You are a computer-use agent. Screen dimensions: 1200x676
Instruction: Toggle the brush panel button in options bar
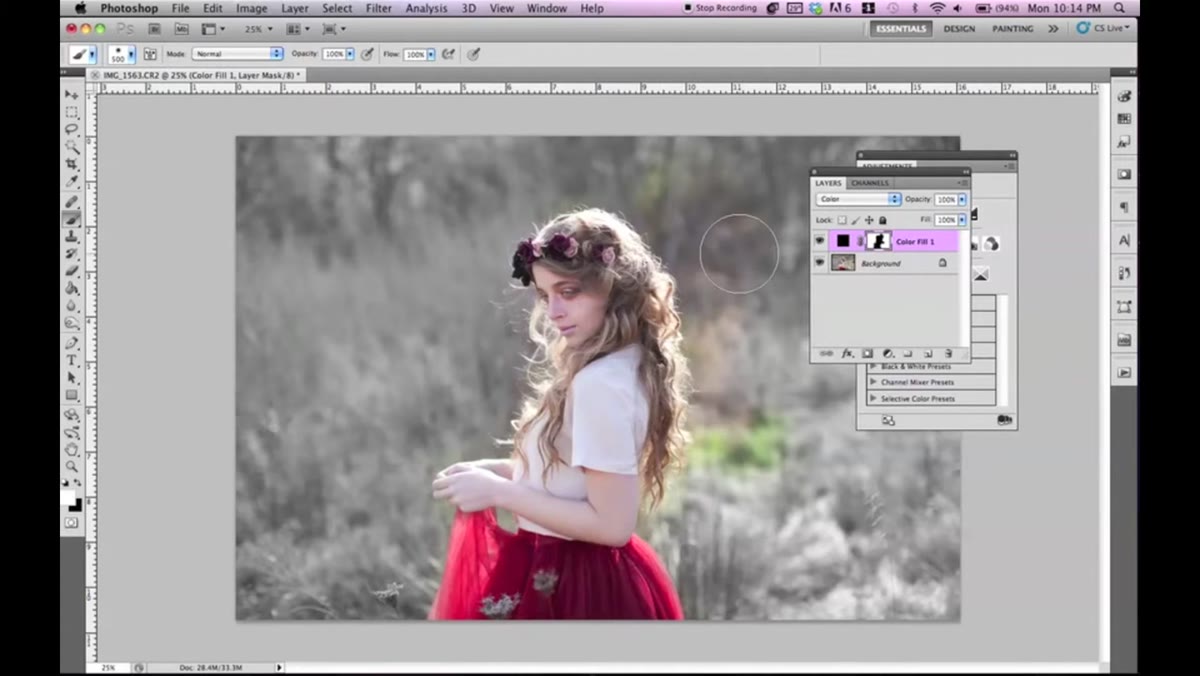tap(150, 54)
